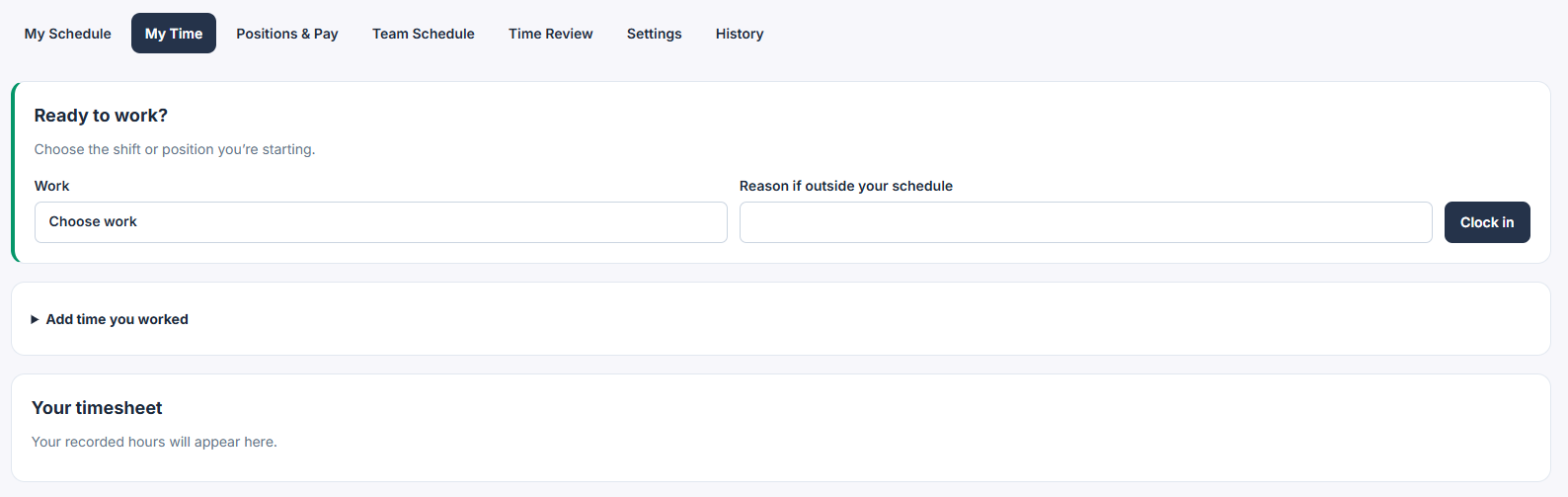View the History tab
The image size is (1568, 497).
(739, 33)
